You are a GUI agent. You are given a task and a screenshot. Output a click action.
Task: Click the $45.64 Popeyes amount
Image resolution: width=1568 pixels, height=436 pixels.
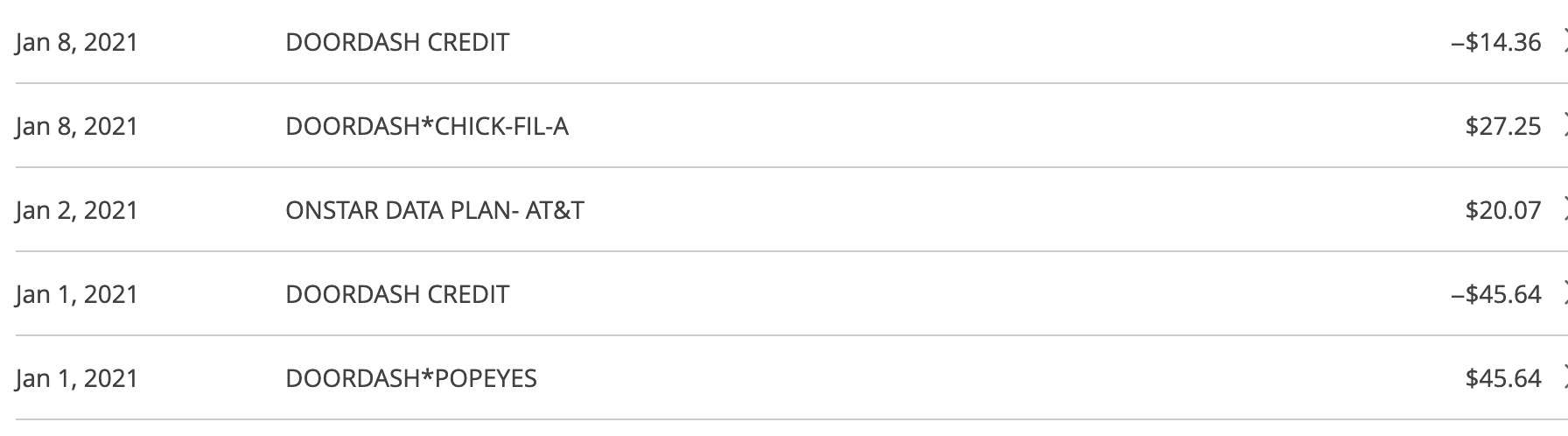[1502, 379]
